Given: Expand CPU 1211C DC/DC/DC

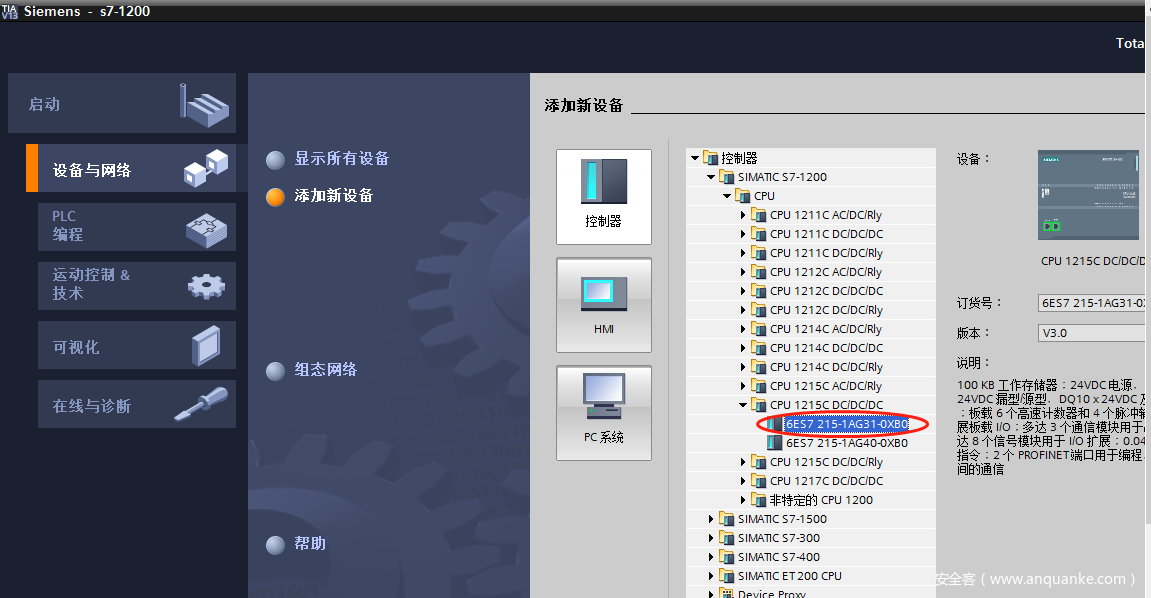Looking at the screenshot, I should (x=743, y=234).
